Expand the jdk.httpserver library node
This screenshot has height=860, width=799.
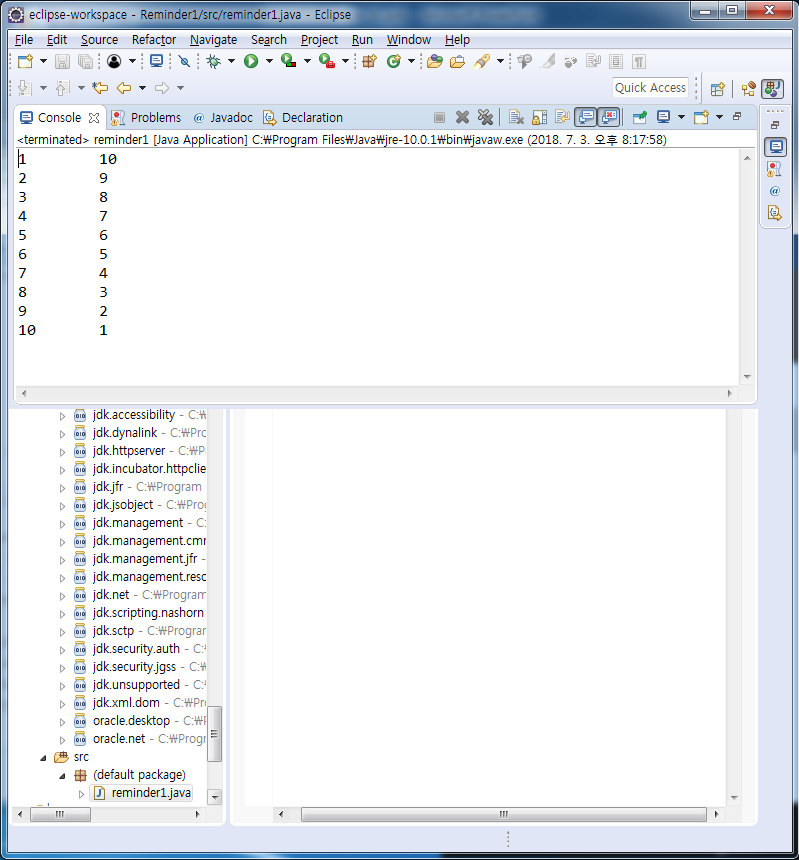(x=62, y=452)
